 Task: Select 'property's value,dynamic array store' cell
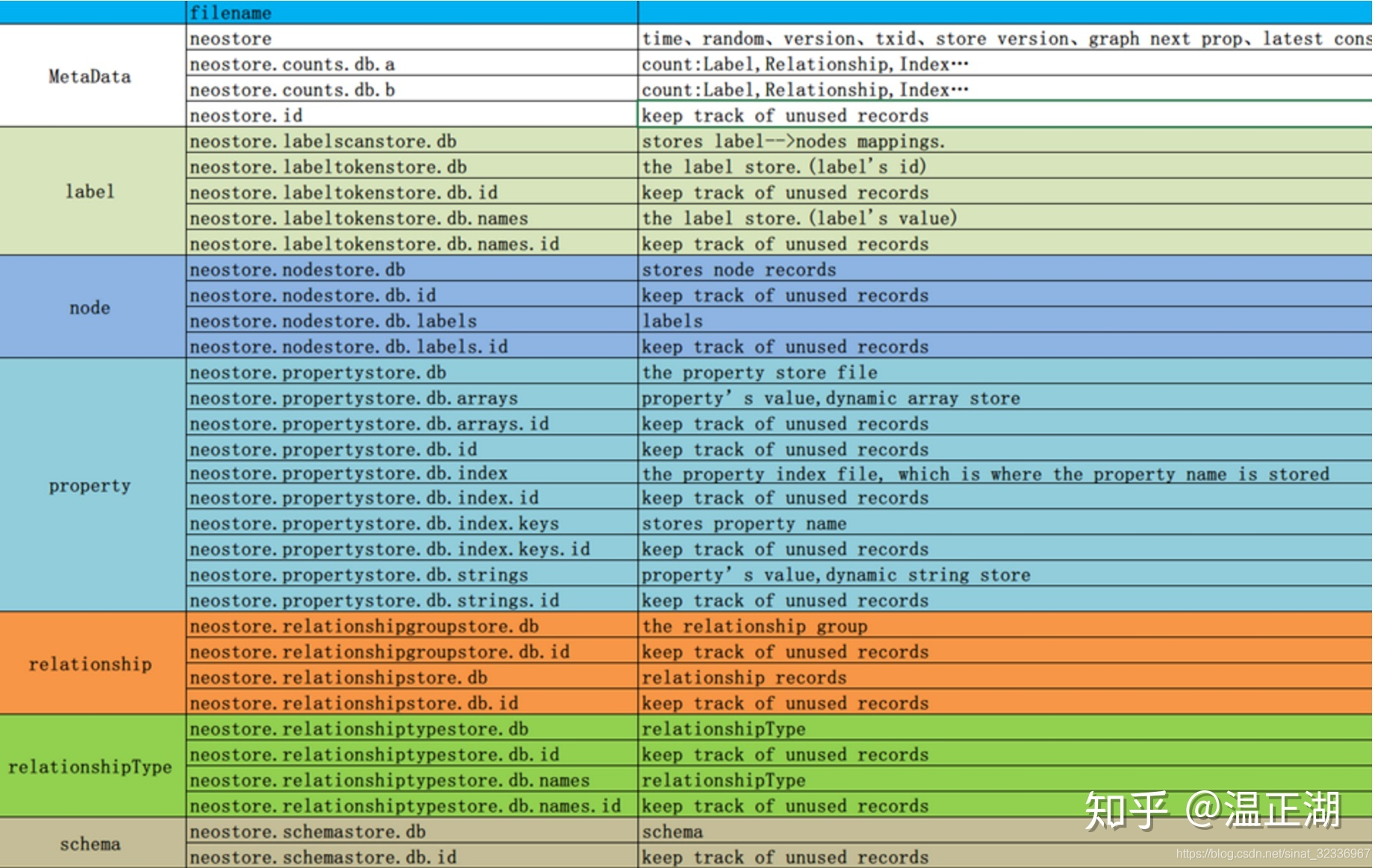point(1005,397)
